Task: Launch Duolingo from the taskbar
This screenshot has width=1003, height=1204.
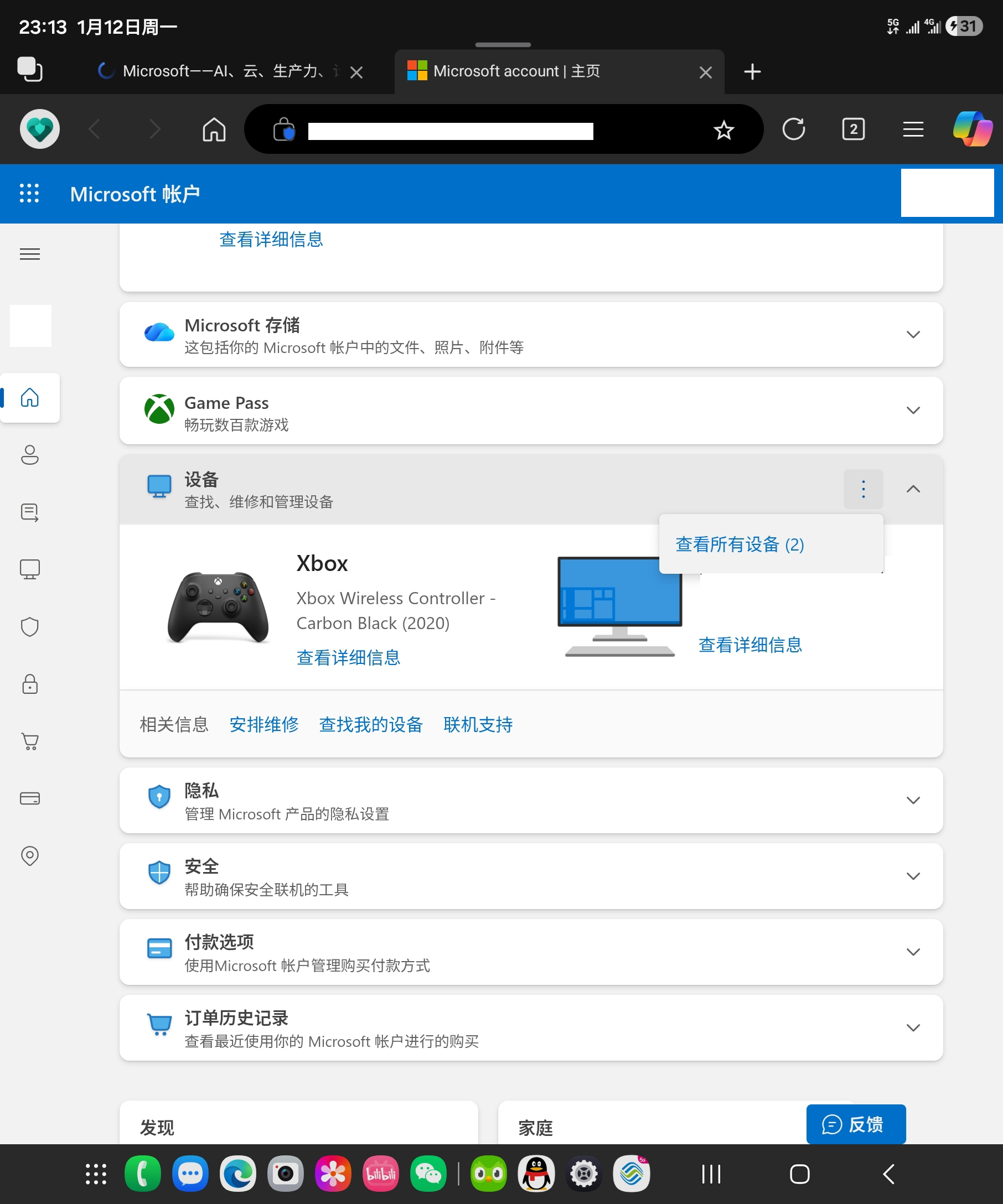Action: point(489,1174)
